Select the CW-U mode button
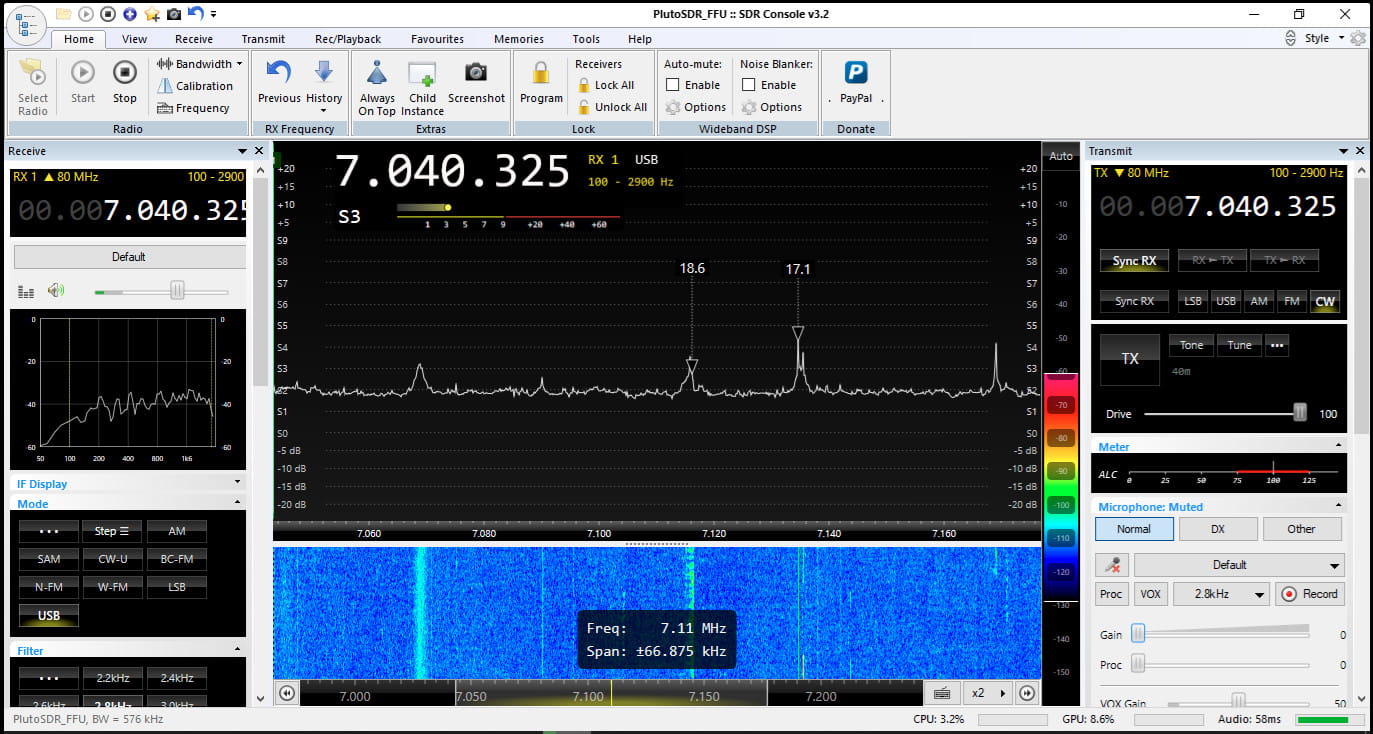 112,559
